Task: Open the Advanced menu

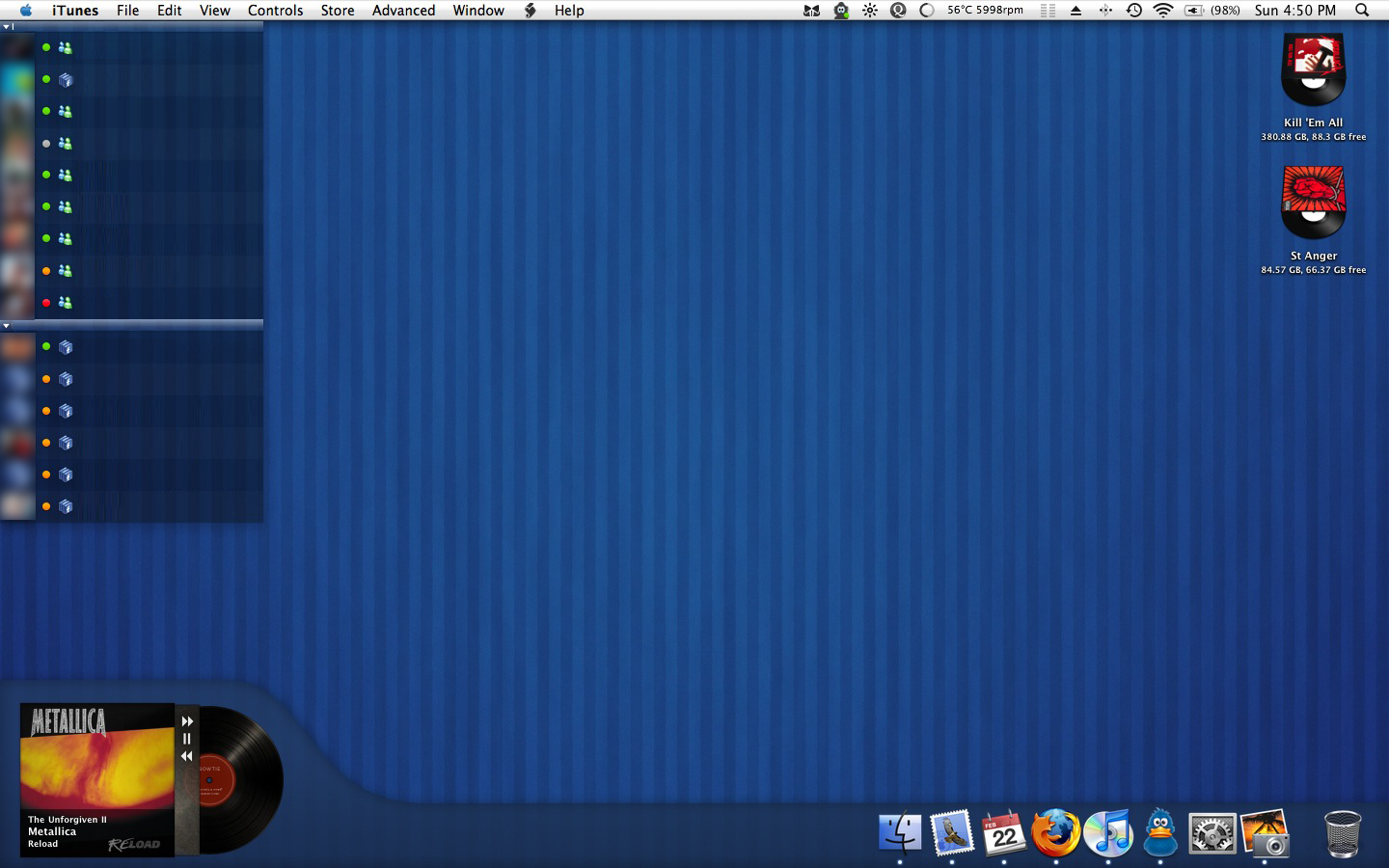Action: pos(403,10)
